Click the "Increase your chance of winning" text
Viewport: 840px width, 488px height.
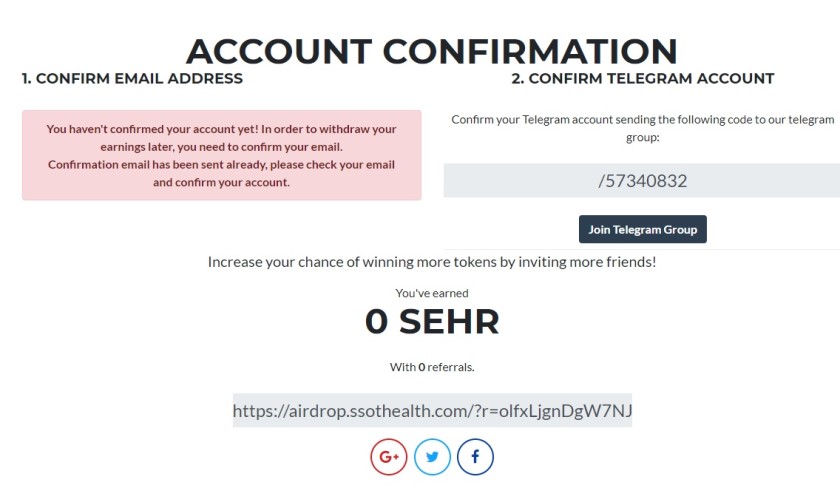(432, 262)
